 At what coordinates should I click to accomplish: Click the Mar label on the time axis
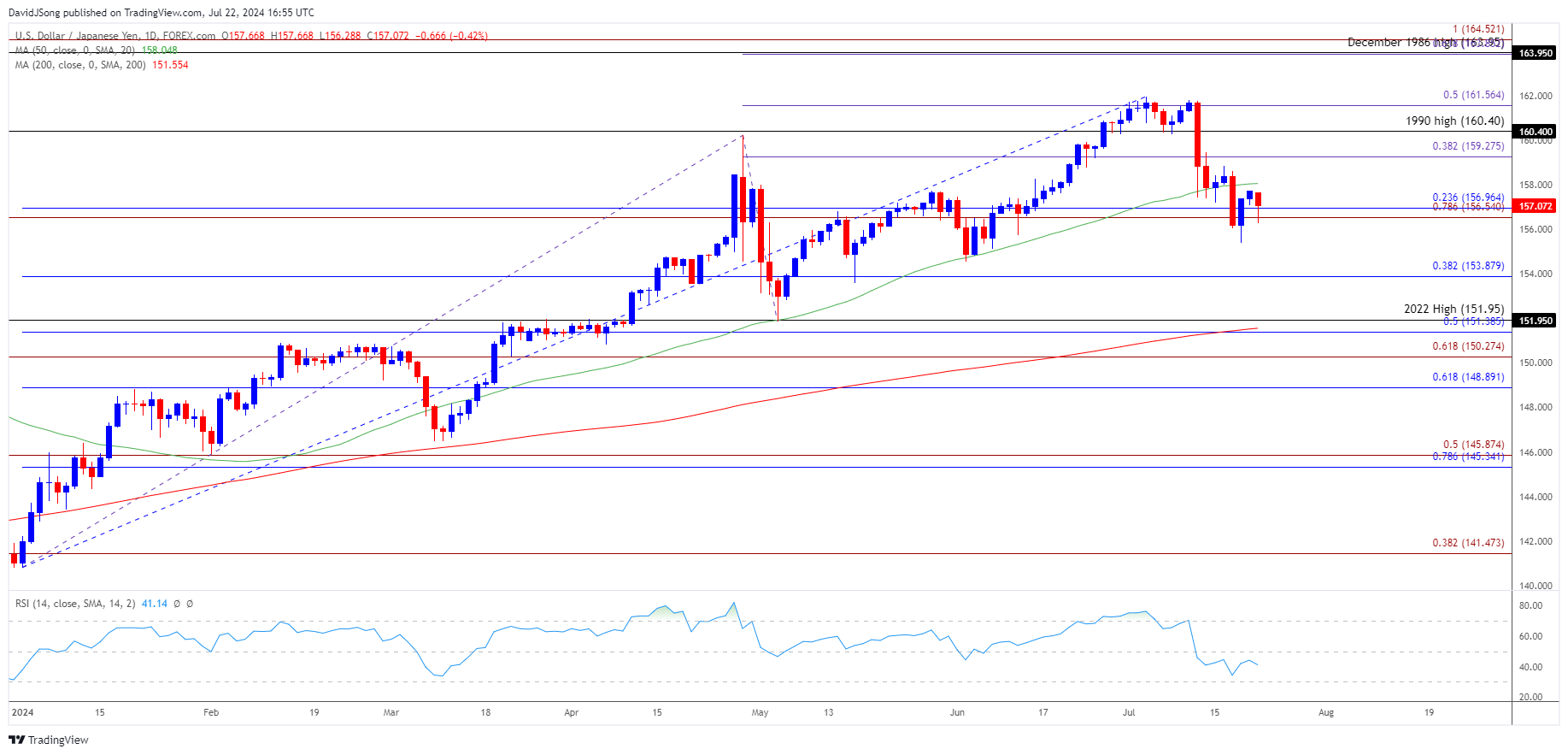391,712
